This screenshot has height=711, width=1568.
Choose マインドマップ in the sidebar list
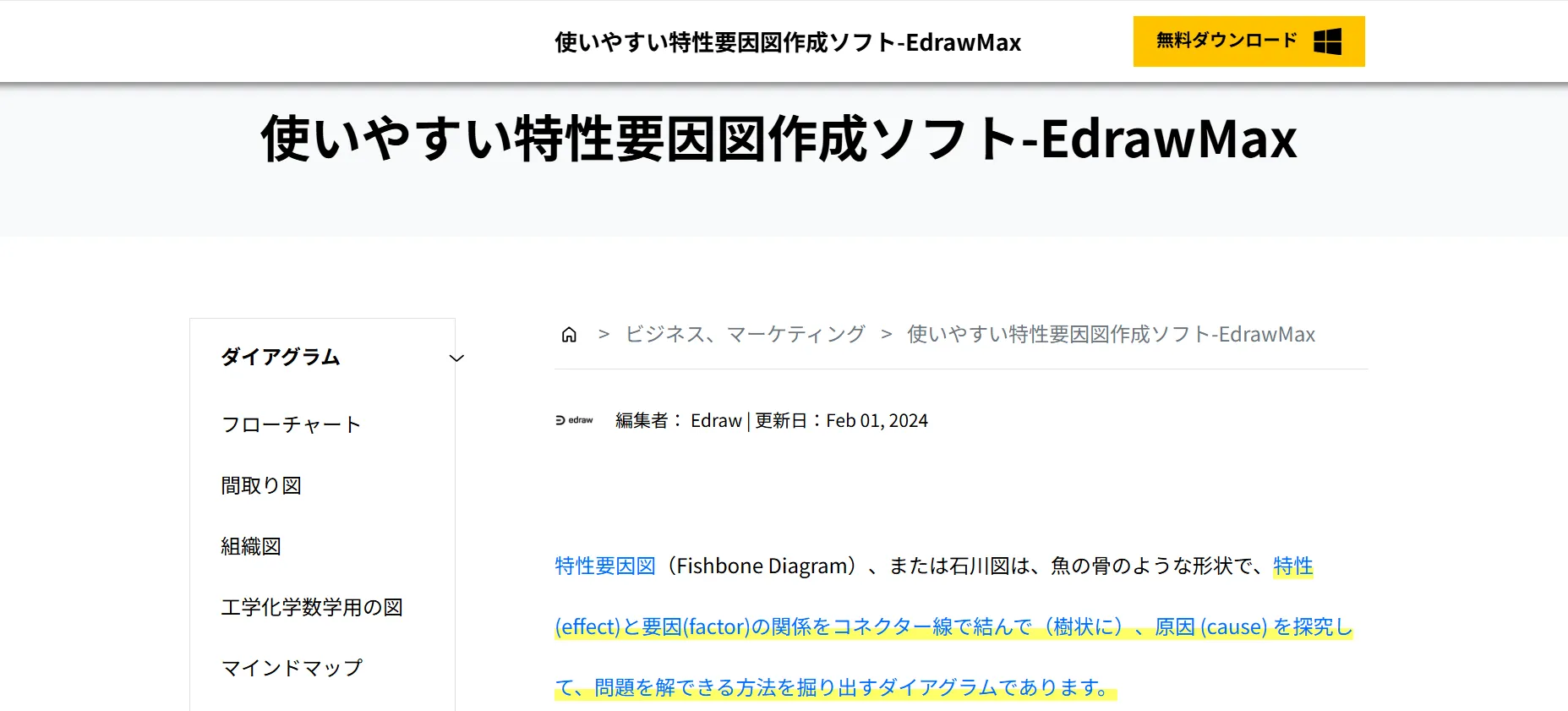pos(292,669)
